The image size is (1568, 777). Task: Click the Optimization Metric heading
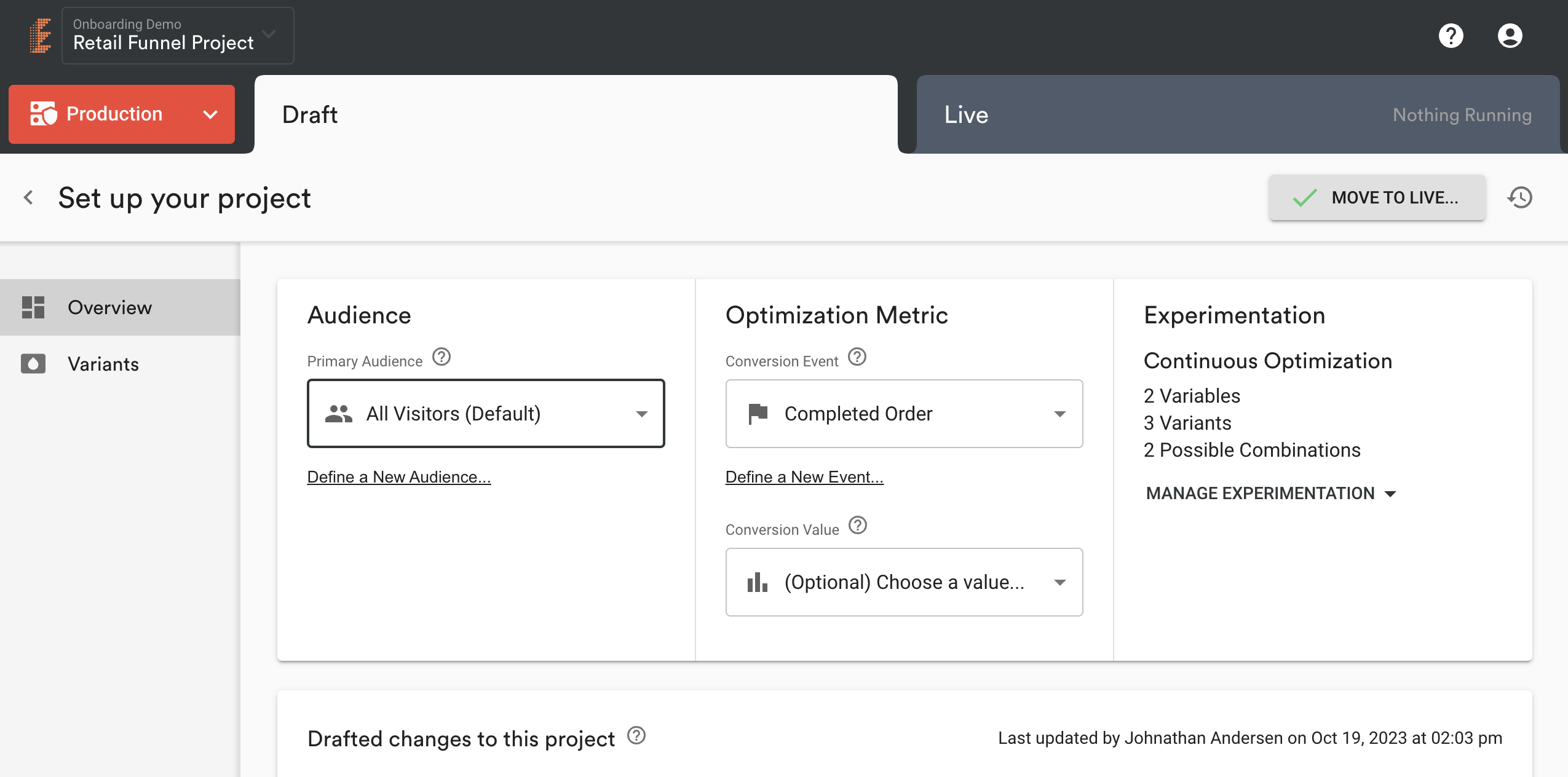pyautogui.click(x=837, y=315)
